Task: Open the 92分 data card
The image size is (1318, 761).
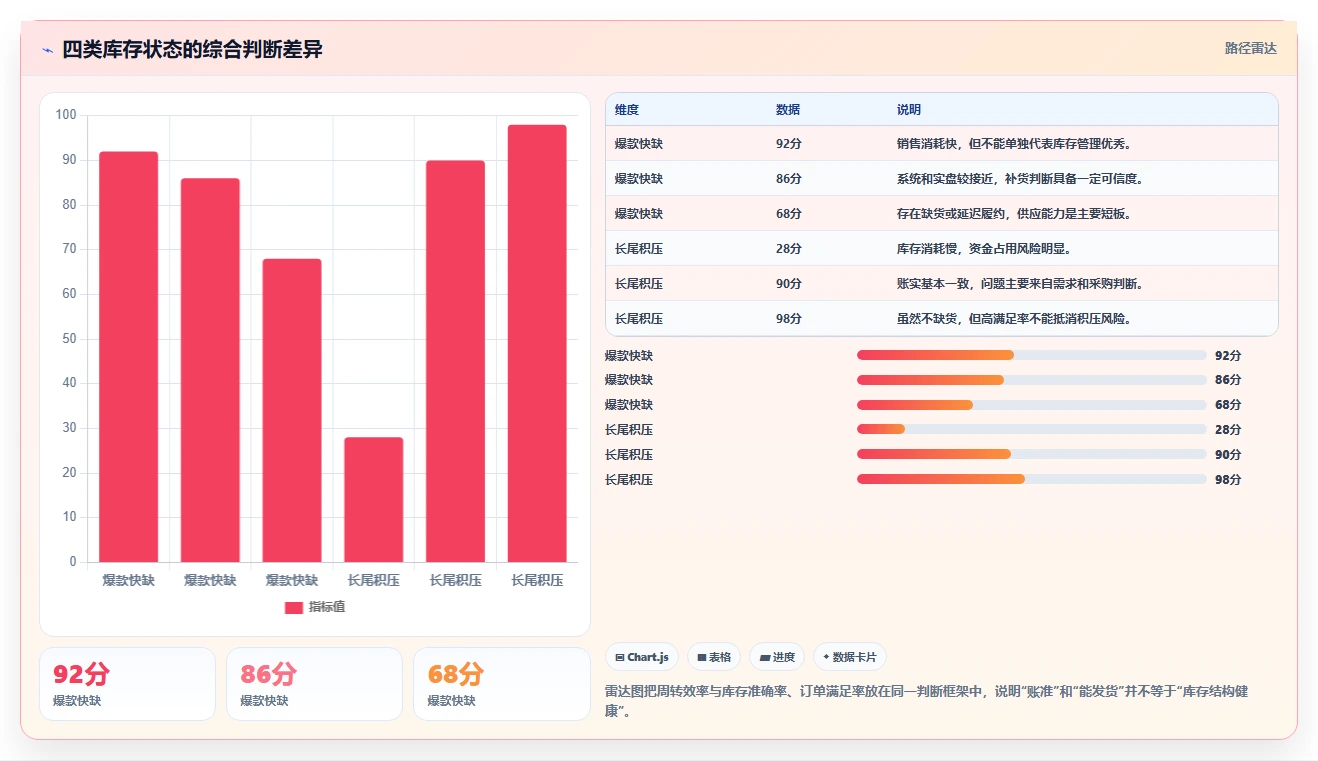Action: tap(127, 684)
